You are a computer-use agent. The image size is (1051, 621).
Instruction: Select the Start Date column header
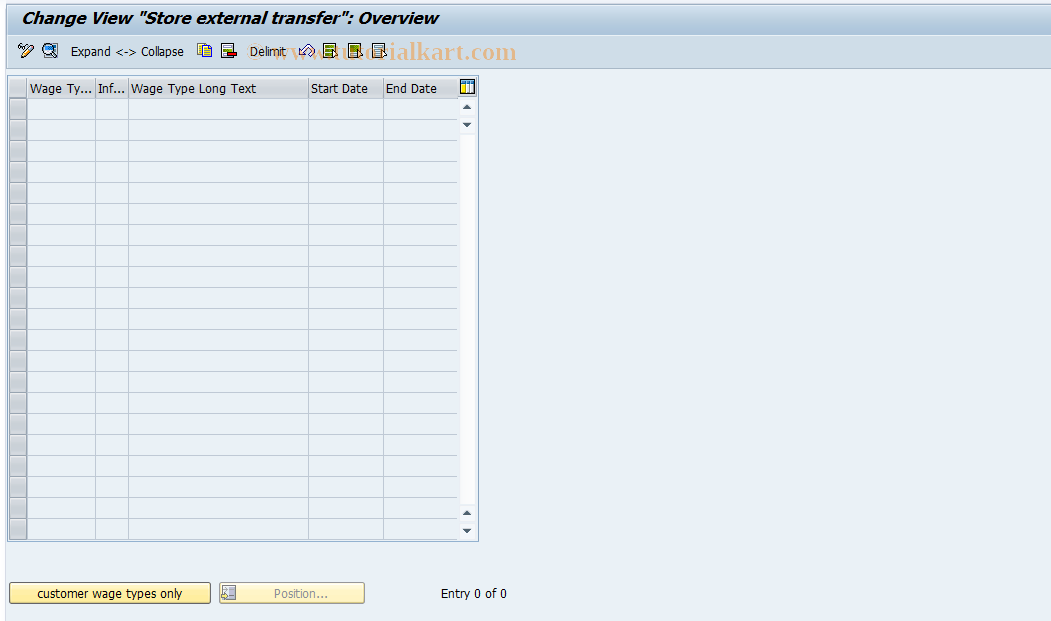click(x=346, y=89)
